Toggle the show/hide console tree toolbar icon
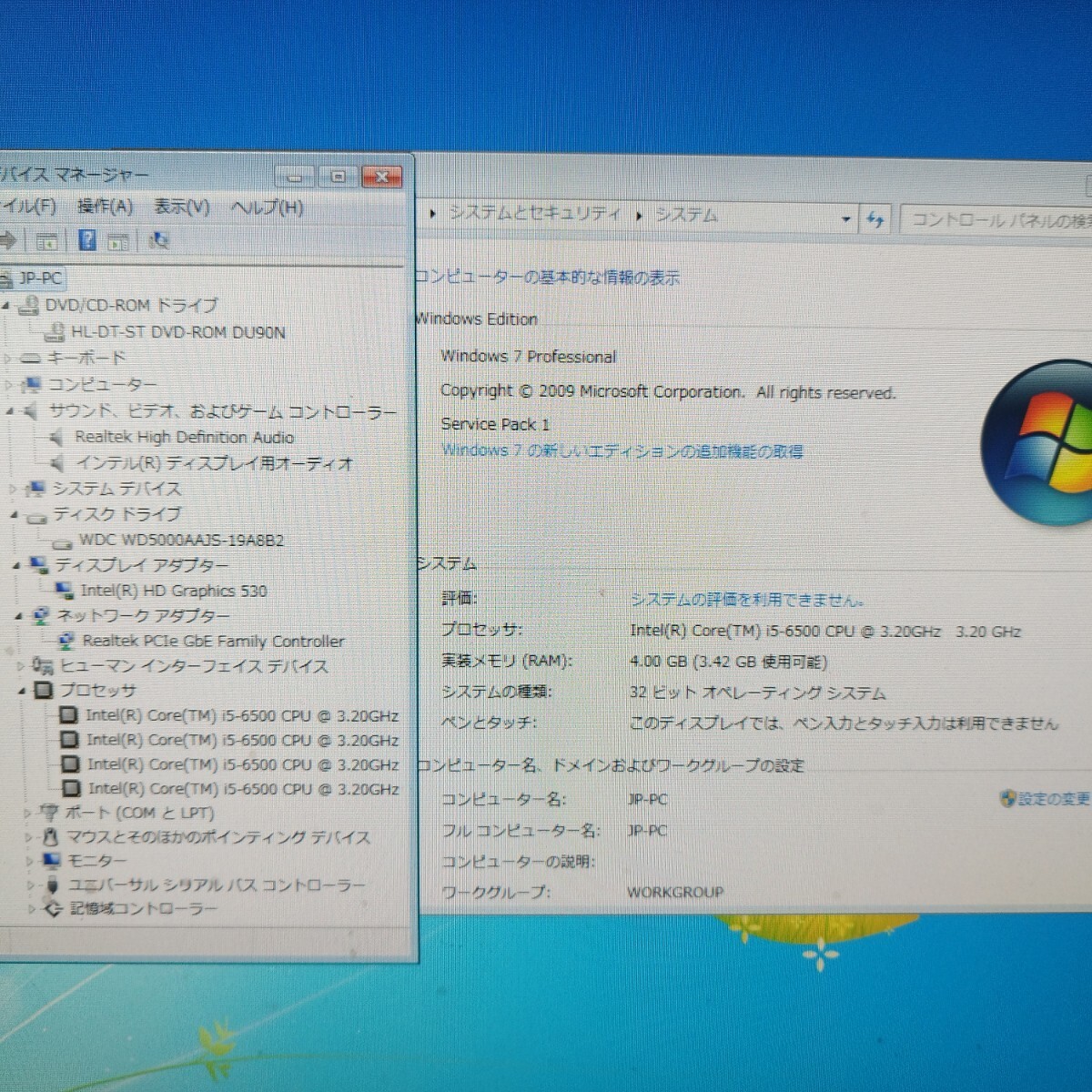This screenshot has width=1092, height=1092. (46, 241)
